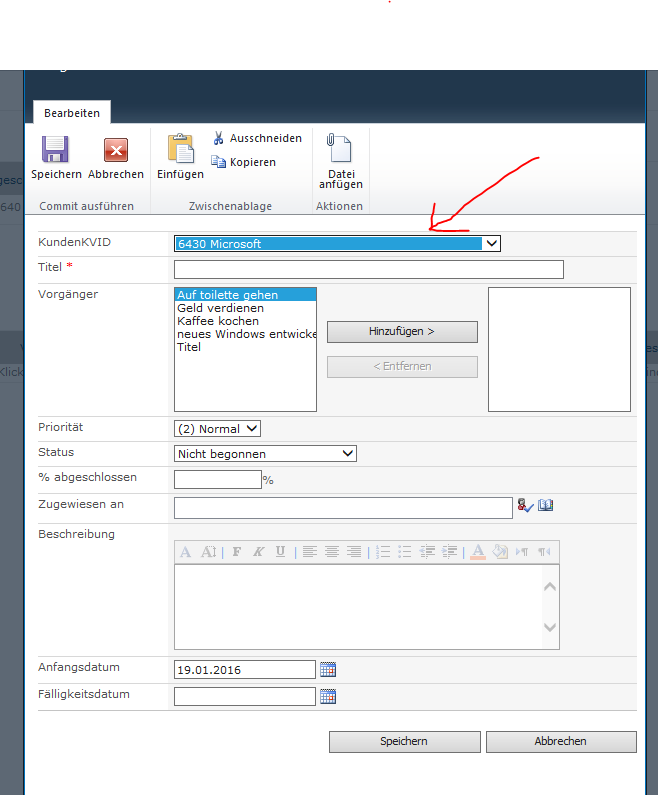This screenshot has width=658, height=795.
Task: Click the red Abbrechen icon in ribbon
Action: click(116, 150)
